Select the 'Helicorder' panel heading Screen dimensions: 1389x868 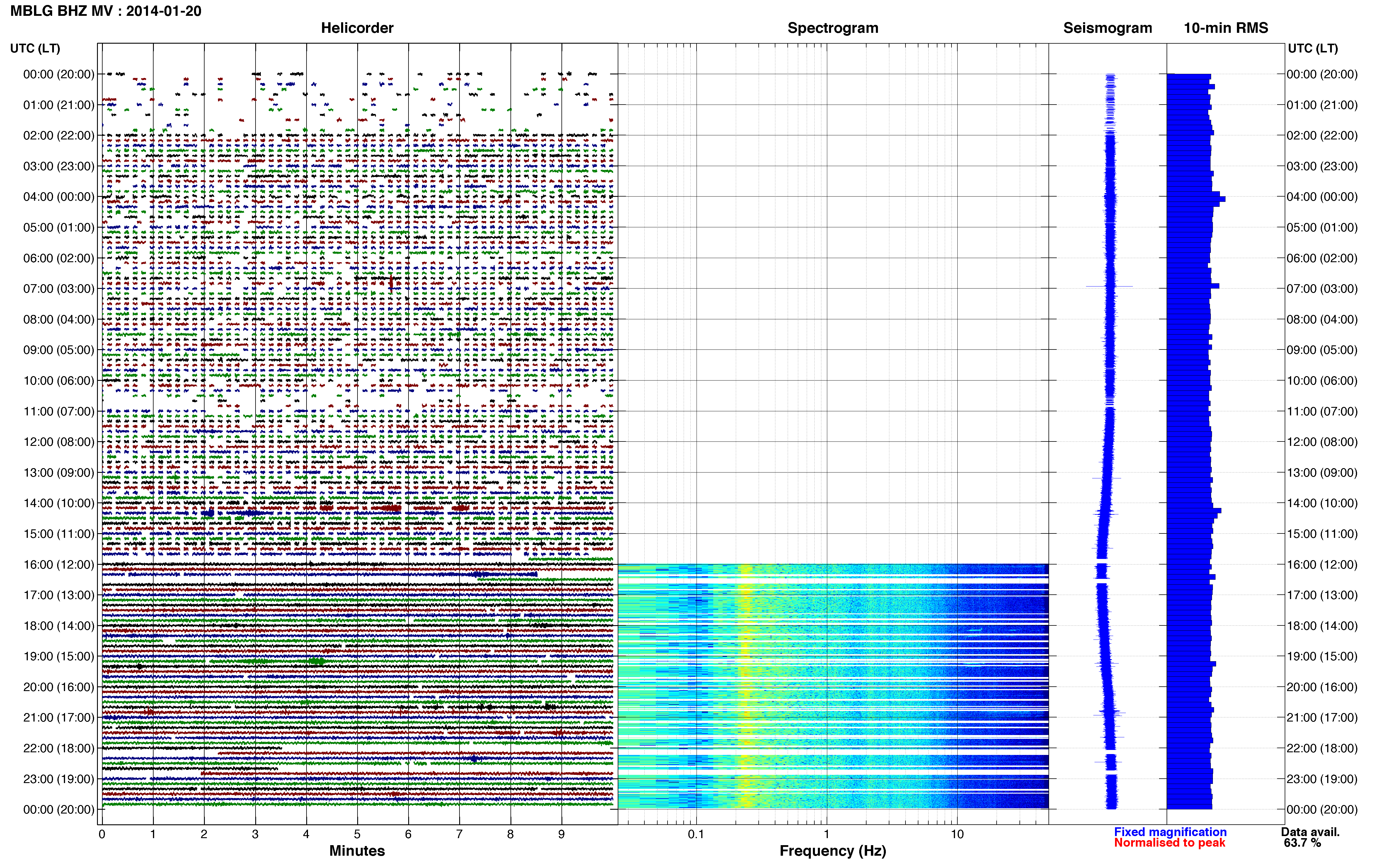pyautogui.click(x=357, y=28)
